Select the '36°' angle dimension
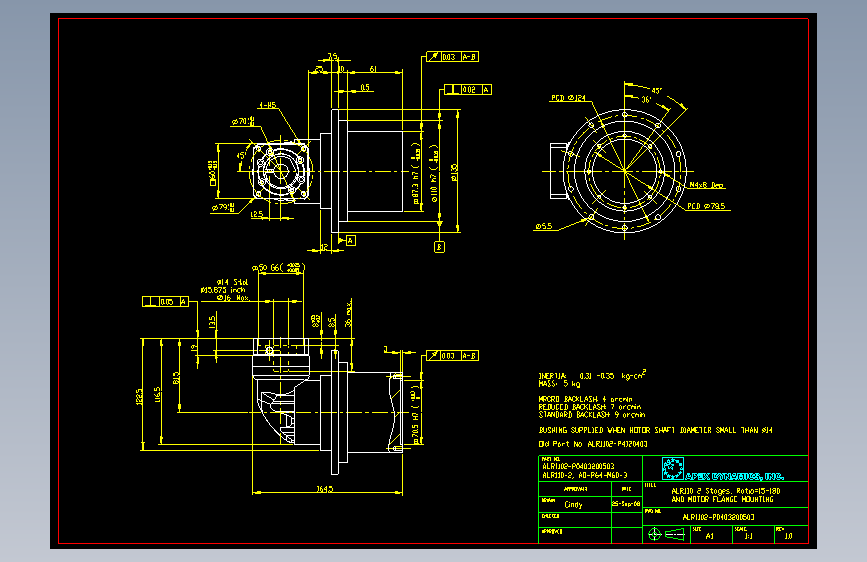Screen dimensions: 867x562 click(x=646, y=100)
